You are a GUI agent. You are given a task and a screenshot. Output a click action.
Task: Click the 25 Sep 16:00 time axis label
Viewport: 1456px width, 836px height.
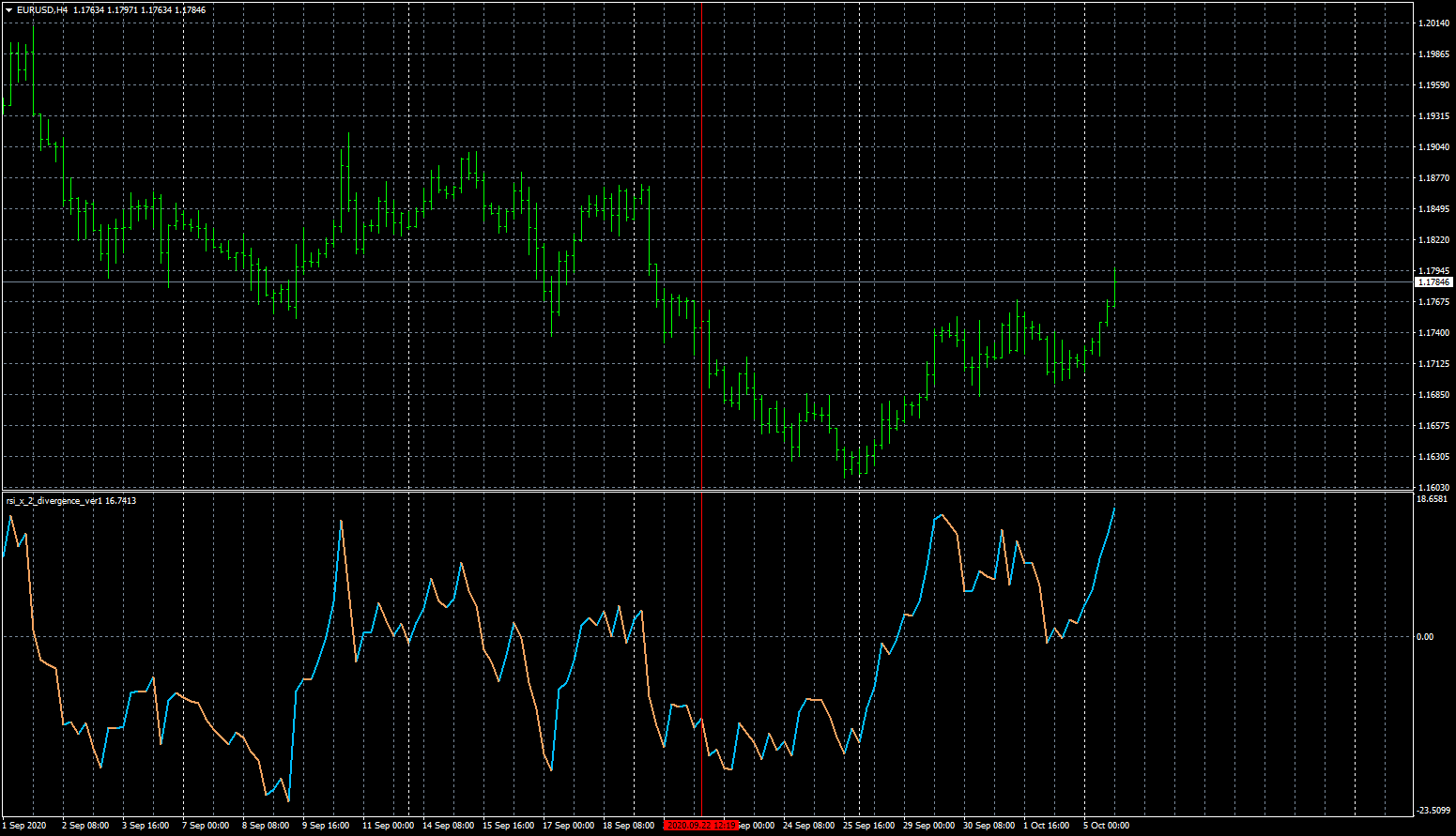pos(868,826)
